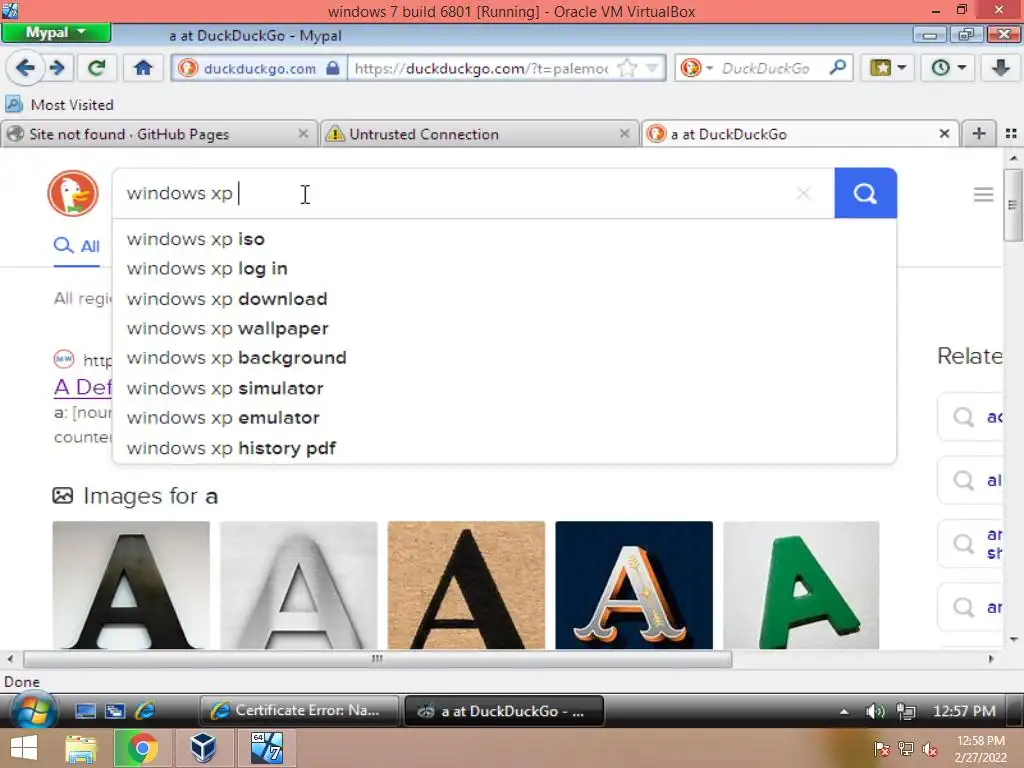Open the home page via house icon
This screenshot has width=1024, height=768.
pos(143,68)
